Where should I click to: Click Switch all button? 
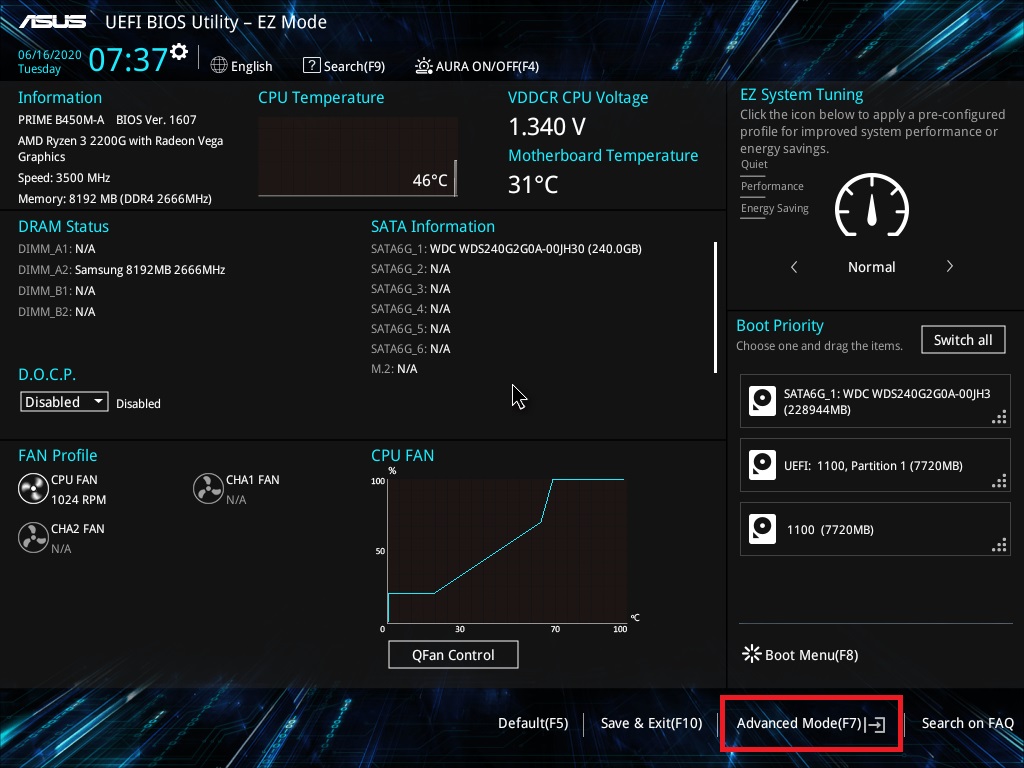963,340
